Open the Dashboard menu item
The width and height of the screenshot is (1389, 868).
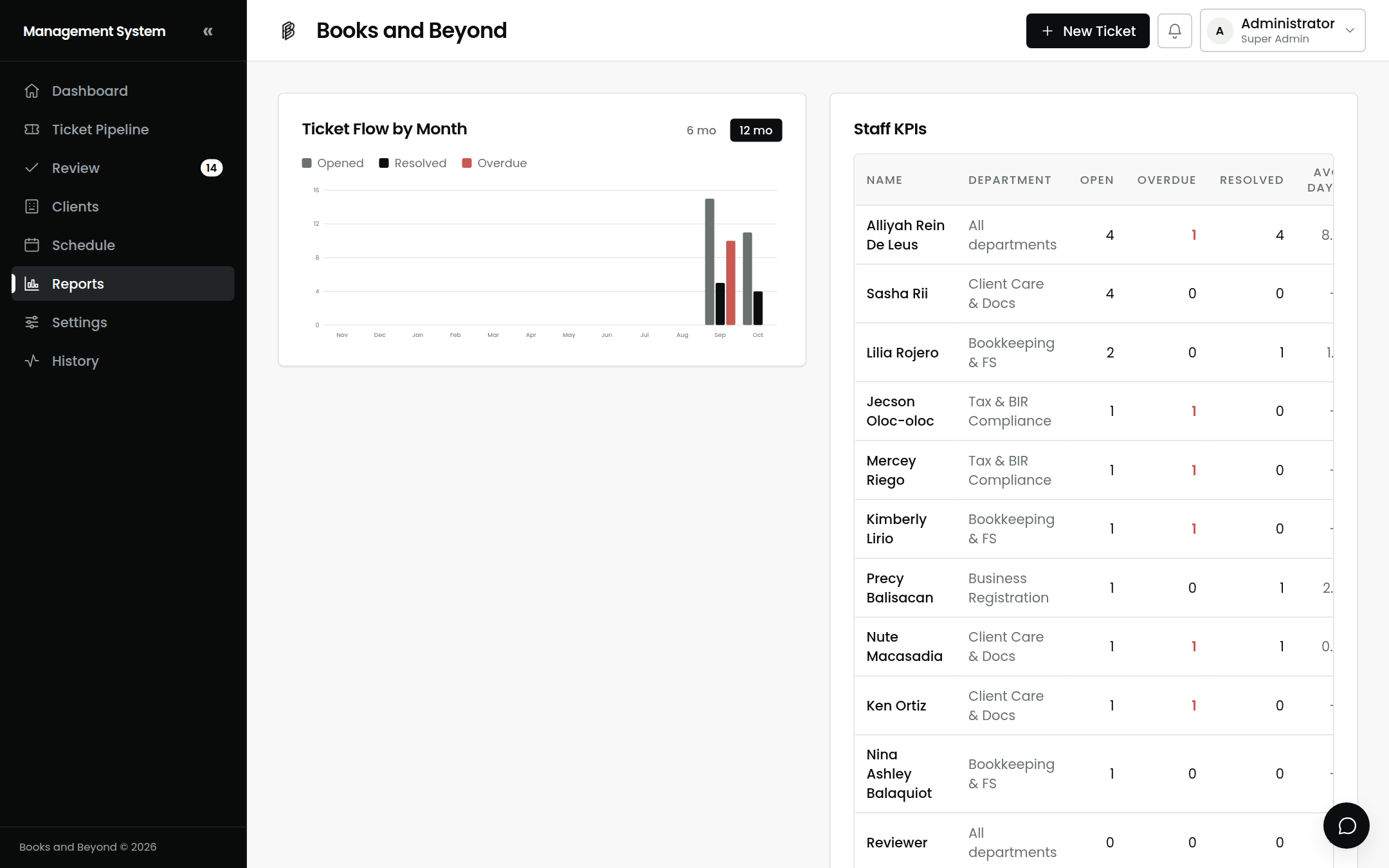(123, 91)
